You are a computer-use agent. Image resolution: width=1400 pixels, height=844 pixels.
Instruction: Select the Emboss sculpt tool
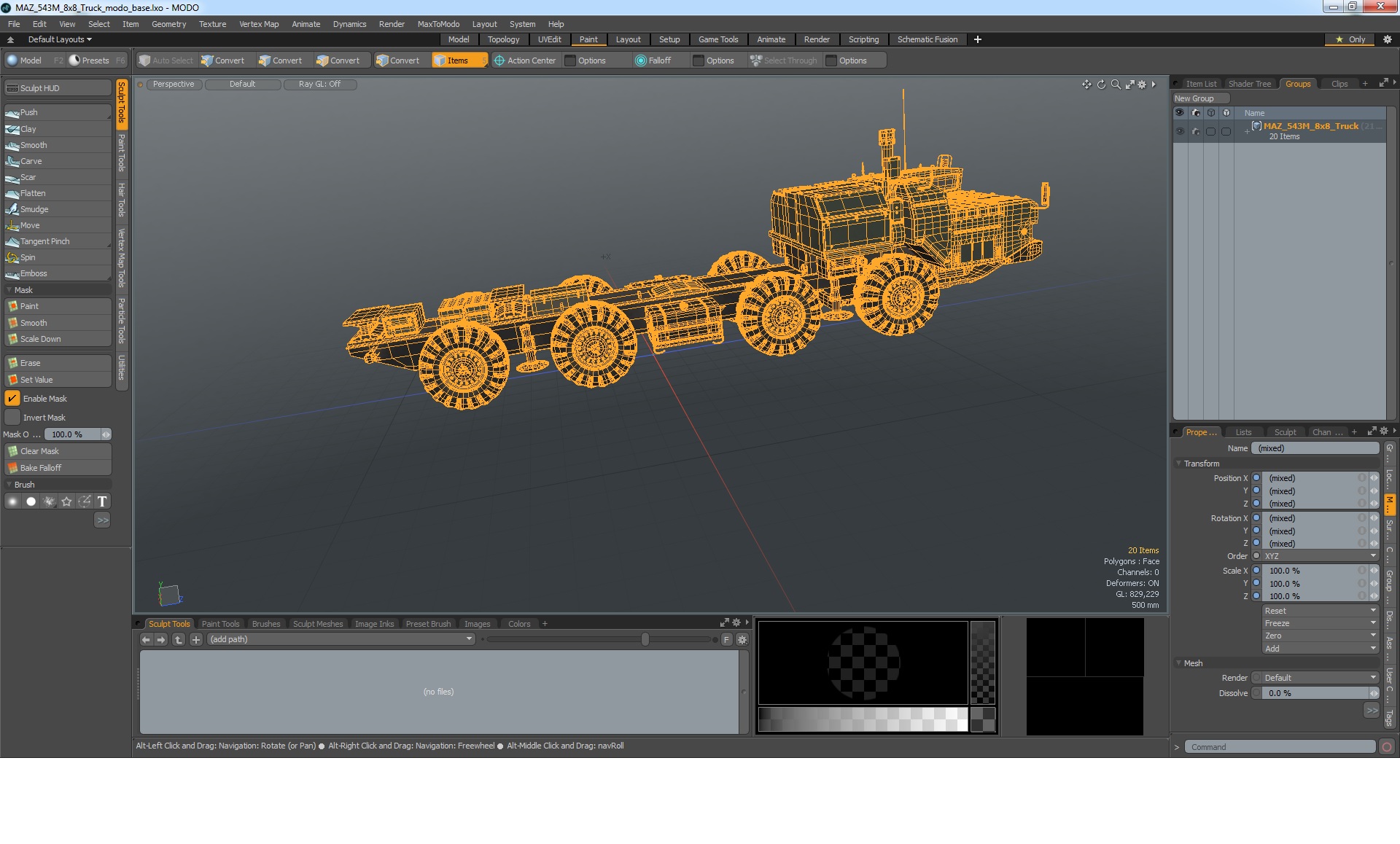coord(57,273)
